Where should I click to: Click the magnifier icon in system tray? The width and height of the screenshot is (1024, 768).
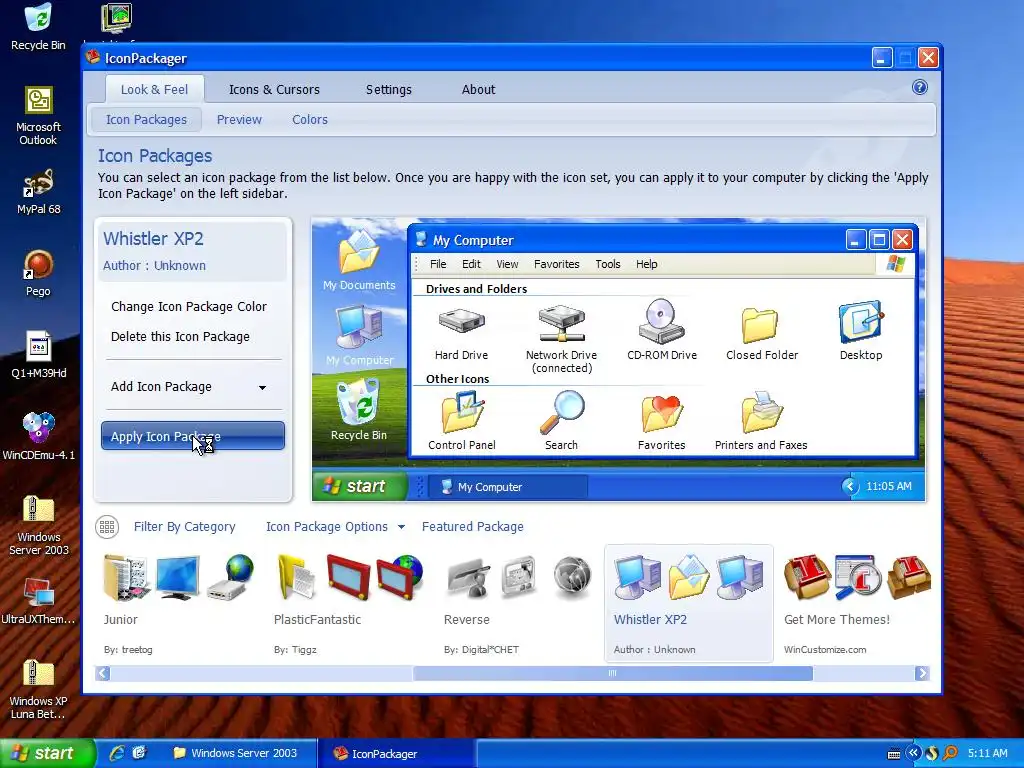(950, 753)
